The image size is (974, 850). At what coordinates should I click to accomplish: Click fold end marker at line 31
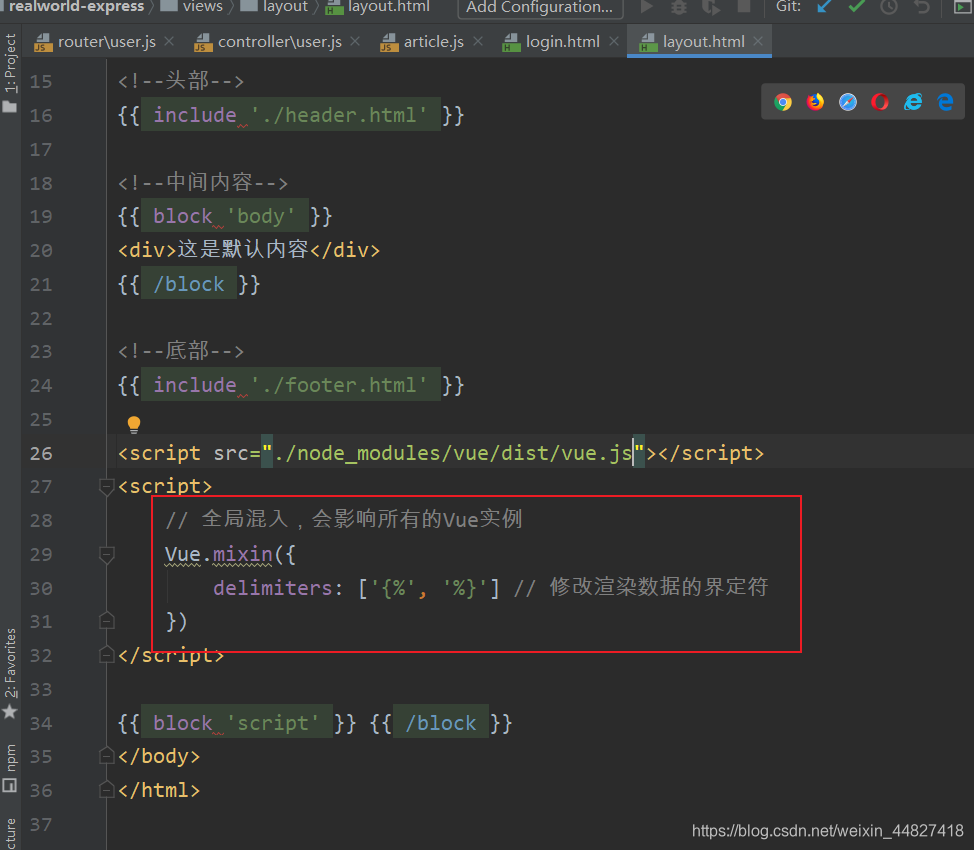coord(106,621)
